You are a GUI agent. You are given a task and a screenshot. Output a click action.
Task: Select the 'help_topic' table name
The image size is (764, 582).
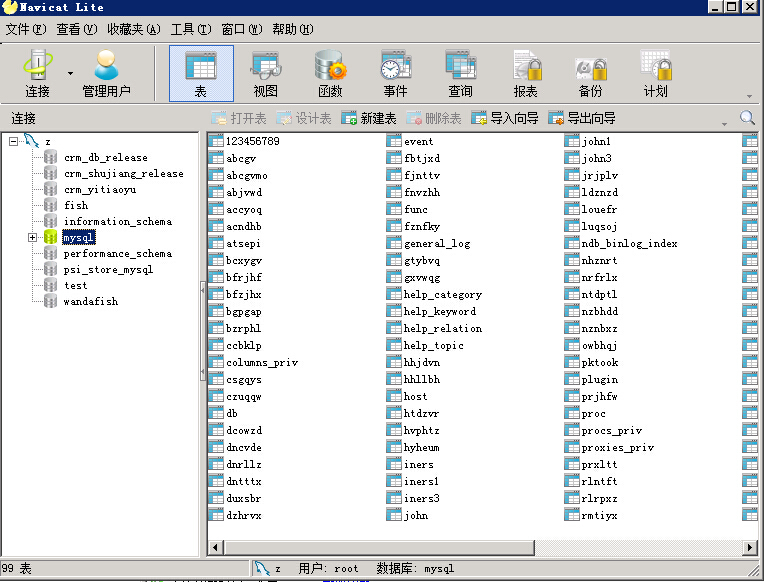pyautogui.click(x=434, y=345)
